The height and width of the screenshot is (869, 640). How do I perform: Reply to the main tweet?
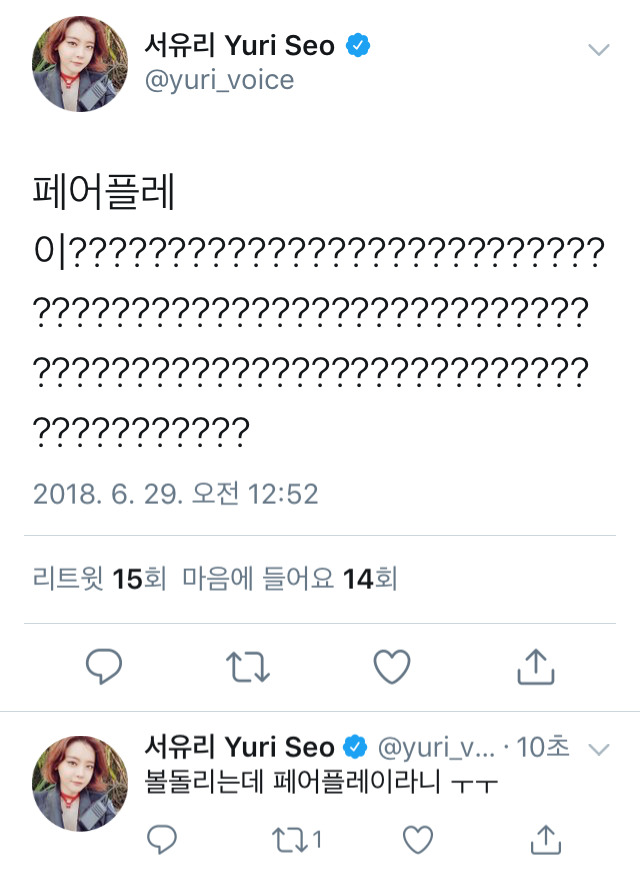point(104,666)
